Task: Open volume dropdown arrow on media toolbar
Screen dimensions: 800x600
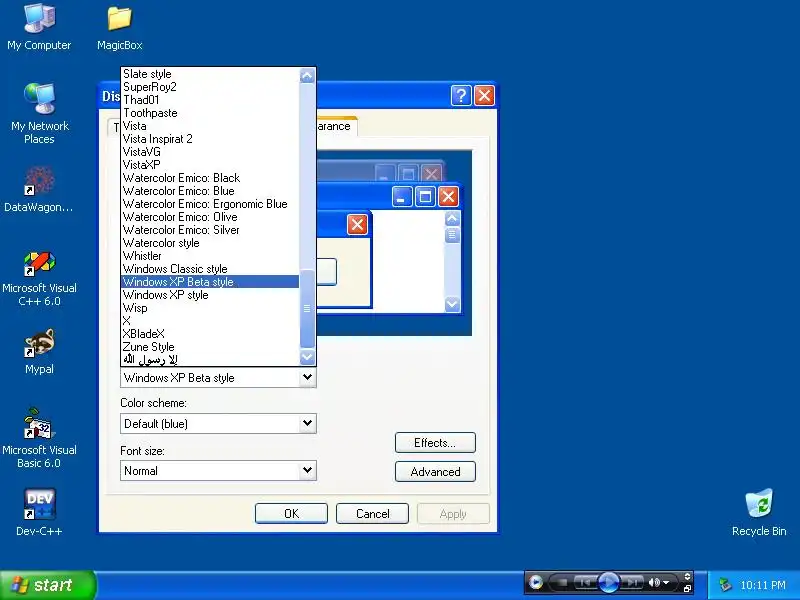Action: [x=666, y=582]
